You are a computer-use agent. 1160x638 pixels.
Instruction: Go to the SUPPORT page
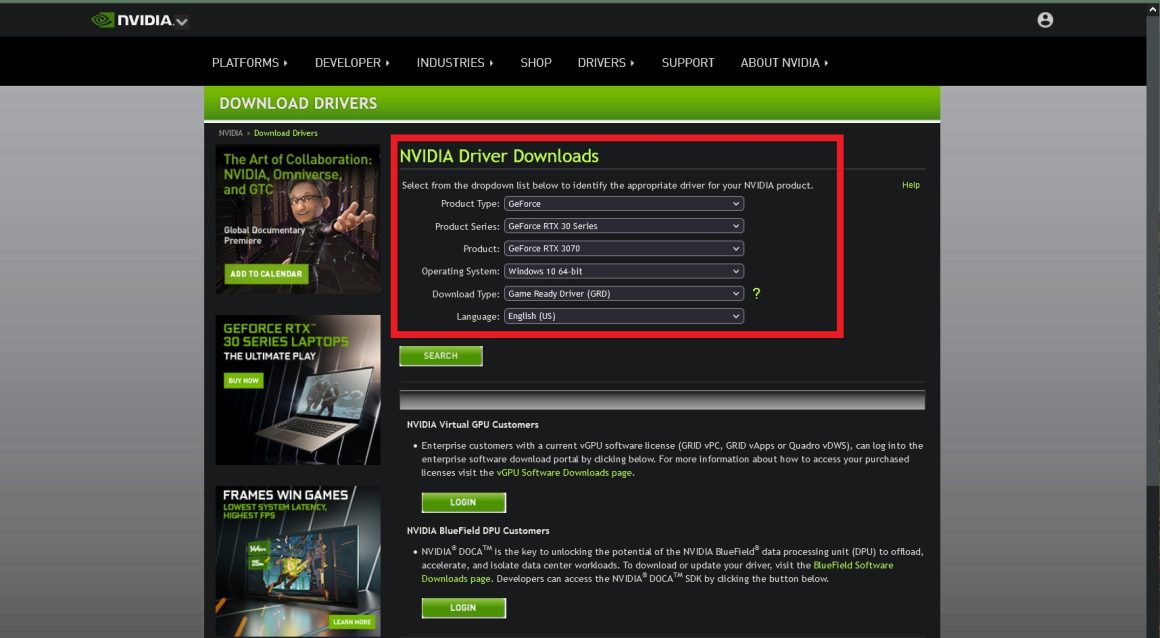tap(688, 63)
